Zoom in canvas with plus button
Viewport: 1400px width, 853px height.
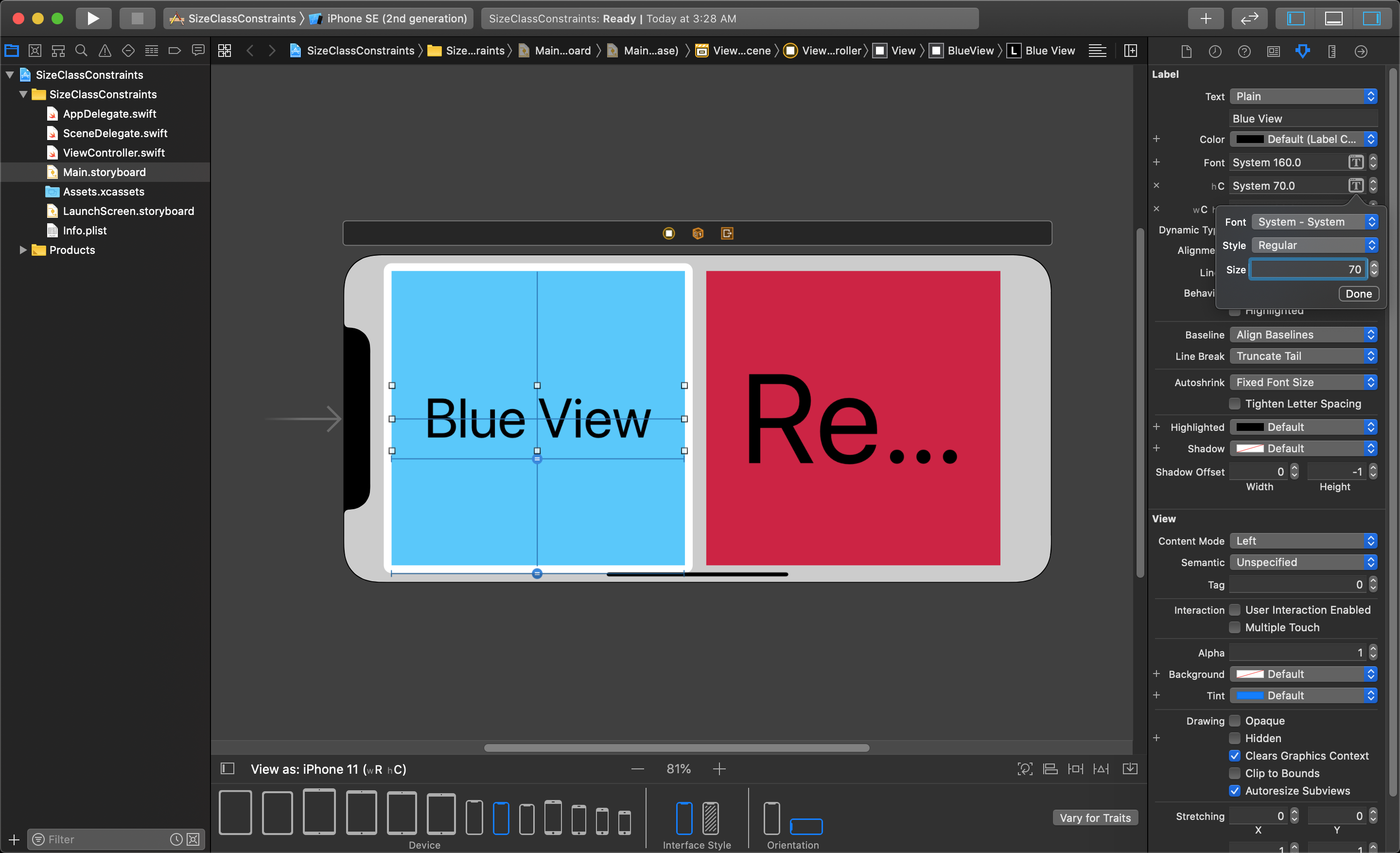pos(719,769)
